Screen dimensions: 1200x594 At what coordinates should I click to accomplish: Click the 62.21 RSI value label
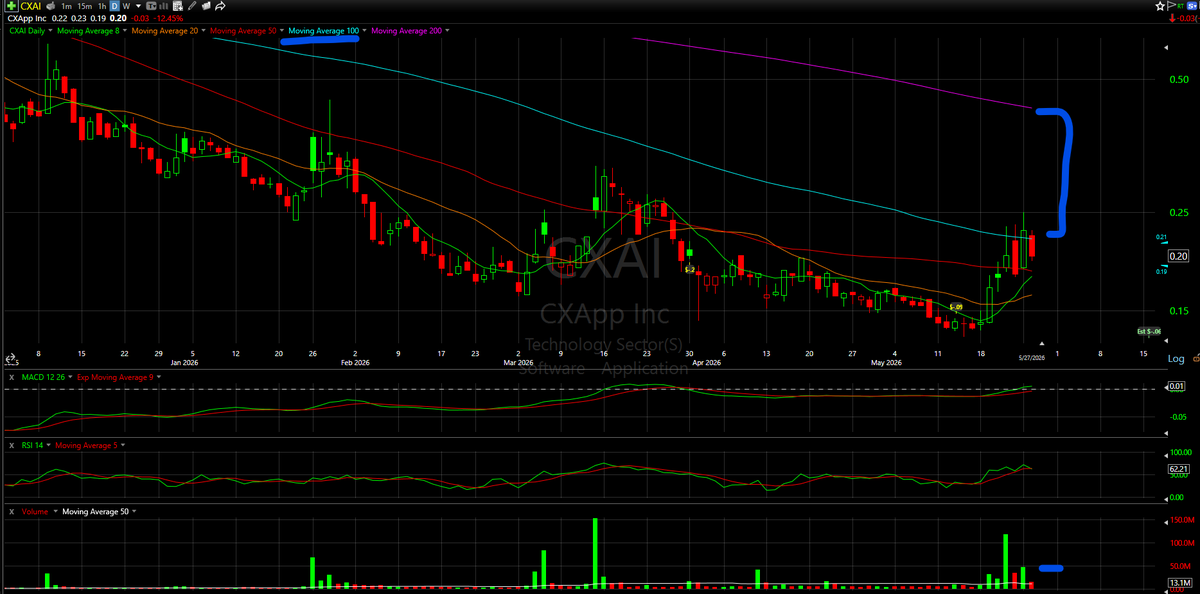coord(1178,468)
